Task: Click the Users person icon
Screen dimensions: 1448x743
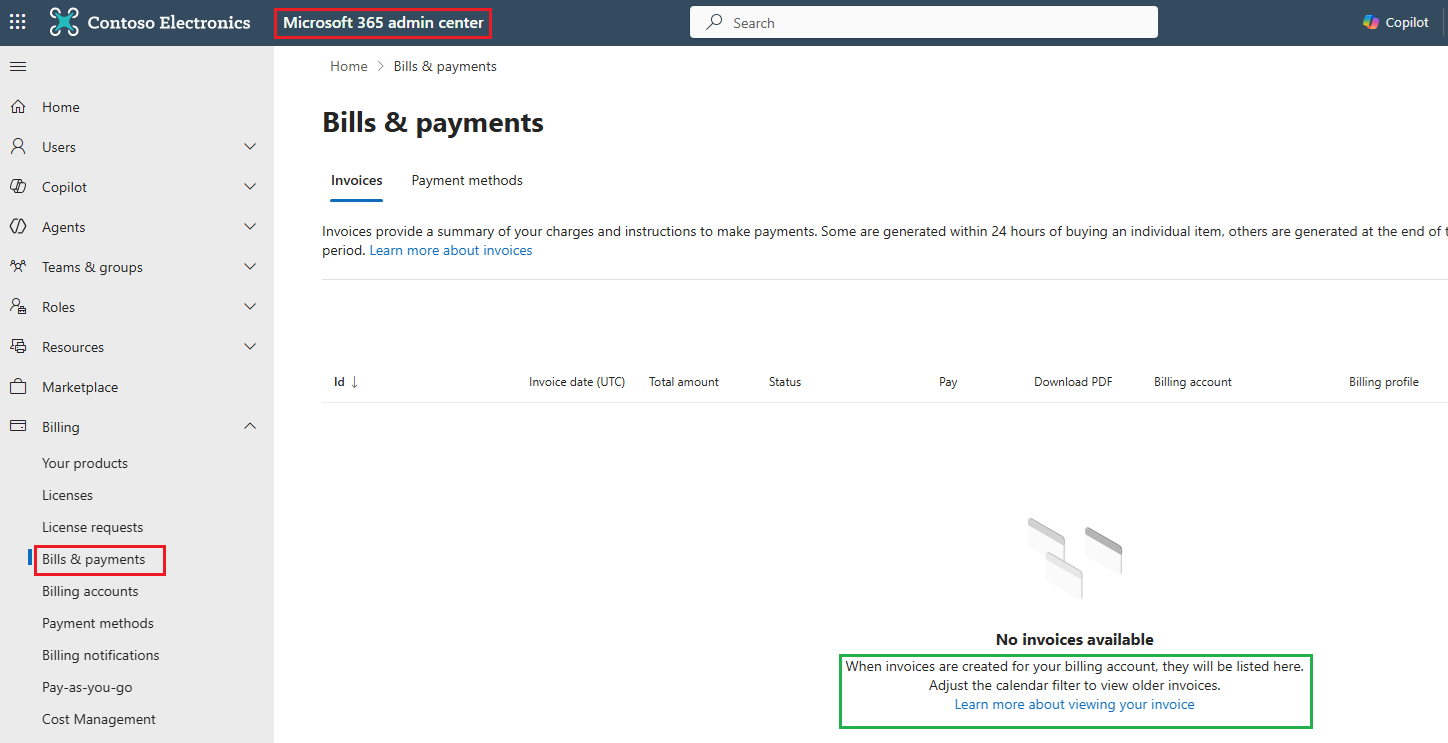Action: click(x=18, y=147)
